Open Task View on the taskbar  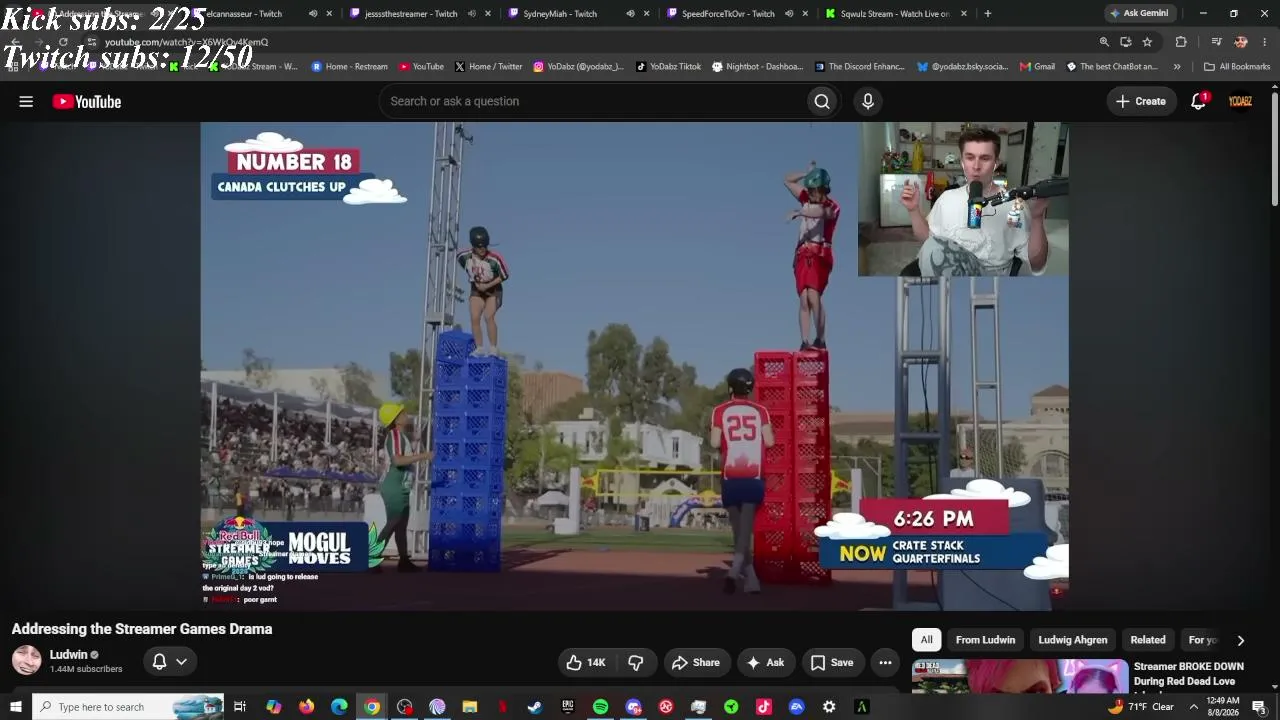[240, 707]
